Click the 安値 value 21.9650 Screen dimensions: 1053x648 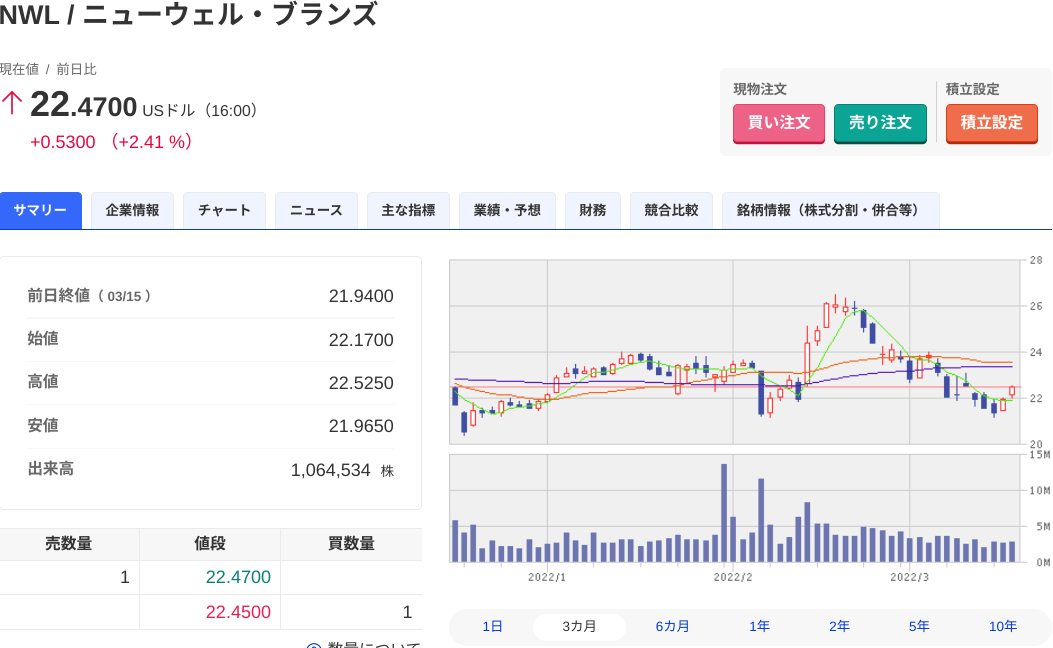click(361, 426)
